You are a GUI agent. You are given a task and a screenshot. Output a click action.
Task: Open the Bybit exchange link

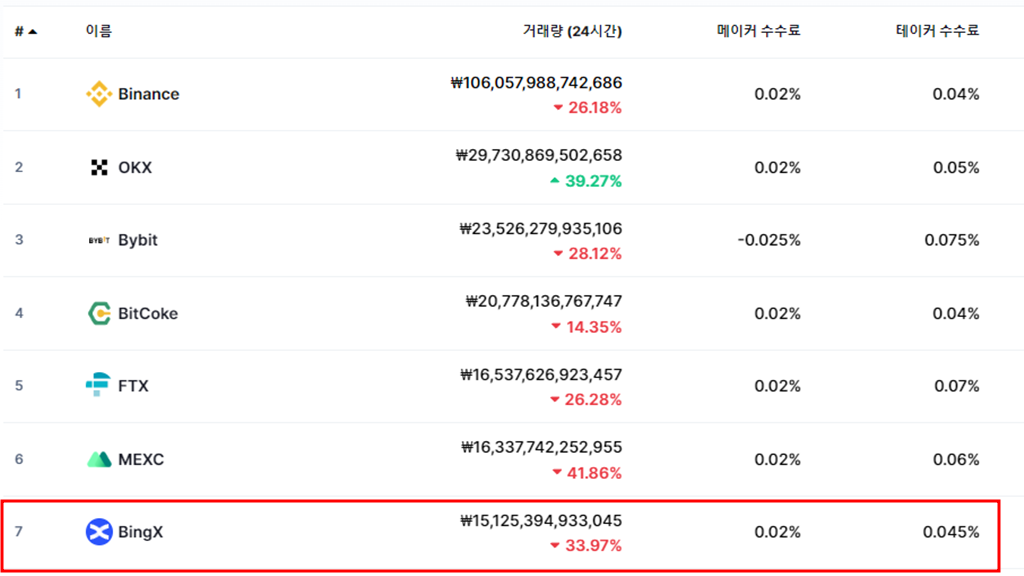[138, 240]
